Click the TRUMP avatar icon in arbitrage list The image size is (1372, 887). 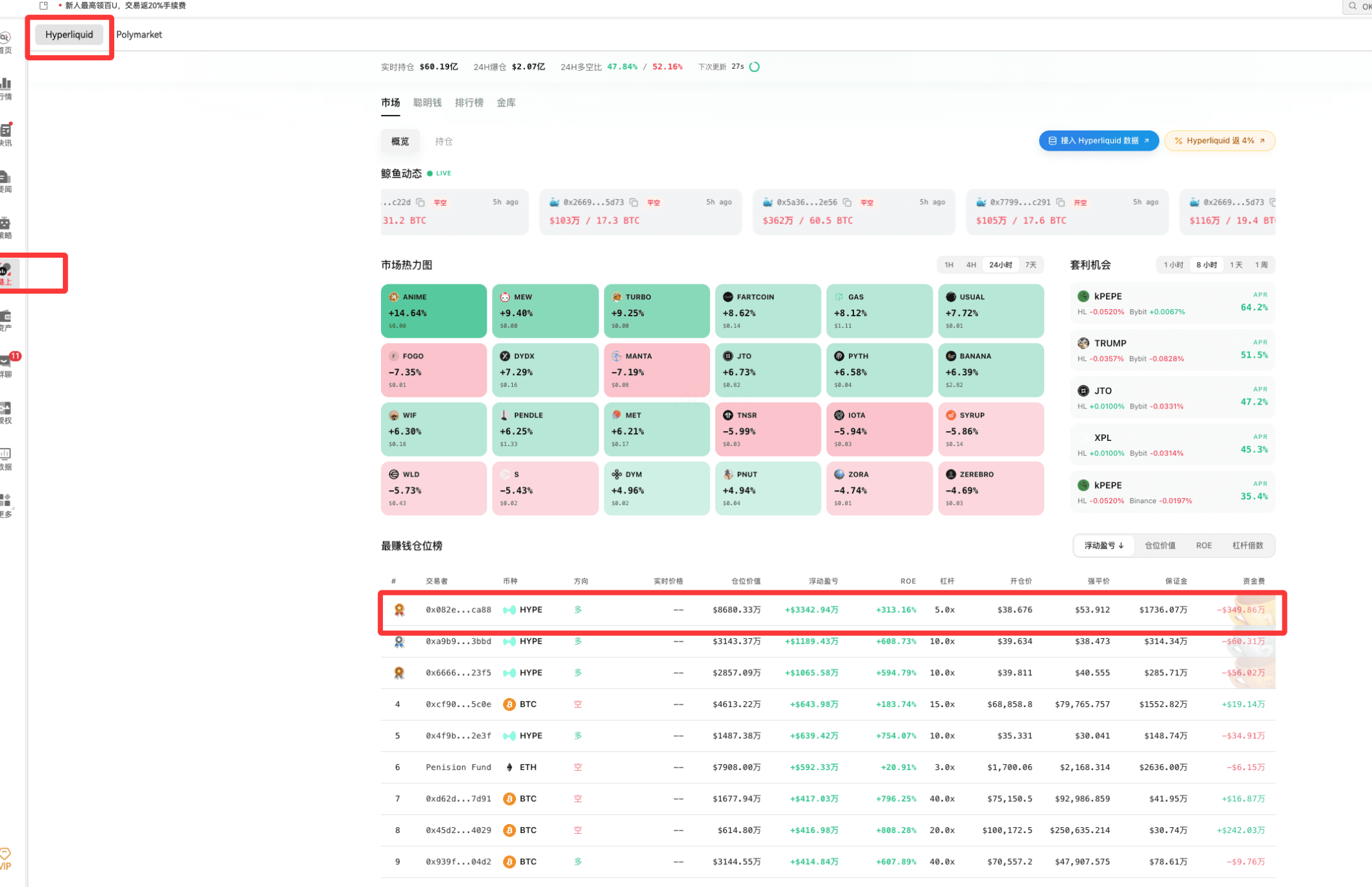click(1083, 343)
